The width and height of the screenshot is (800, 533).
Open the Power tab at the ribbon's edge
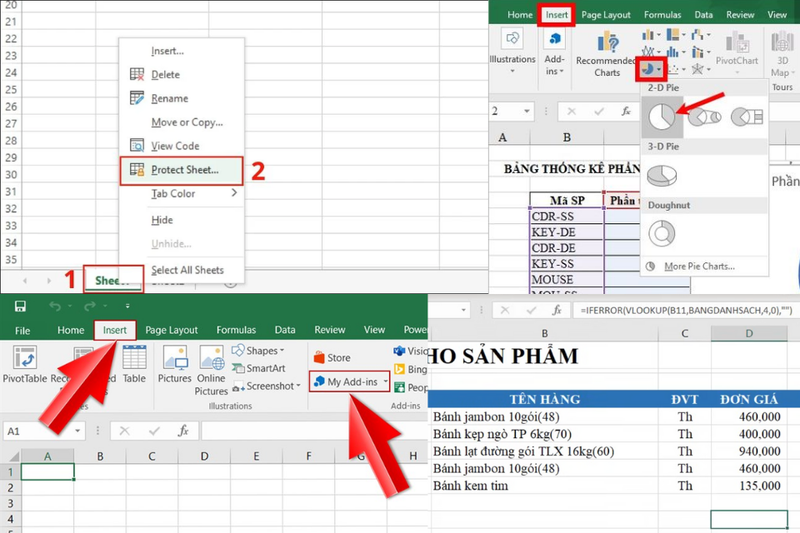pyautogui.click(x=415, y=330)
